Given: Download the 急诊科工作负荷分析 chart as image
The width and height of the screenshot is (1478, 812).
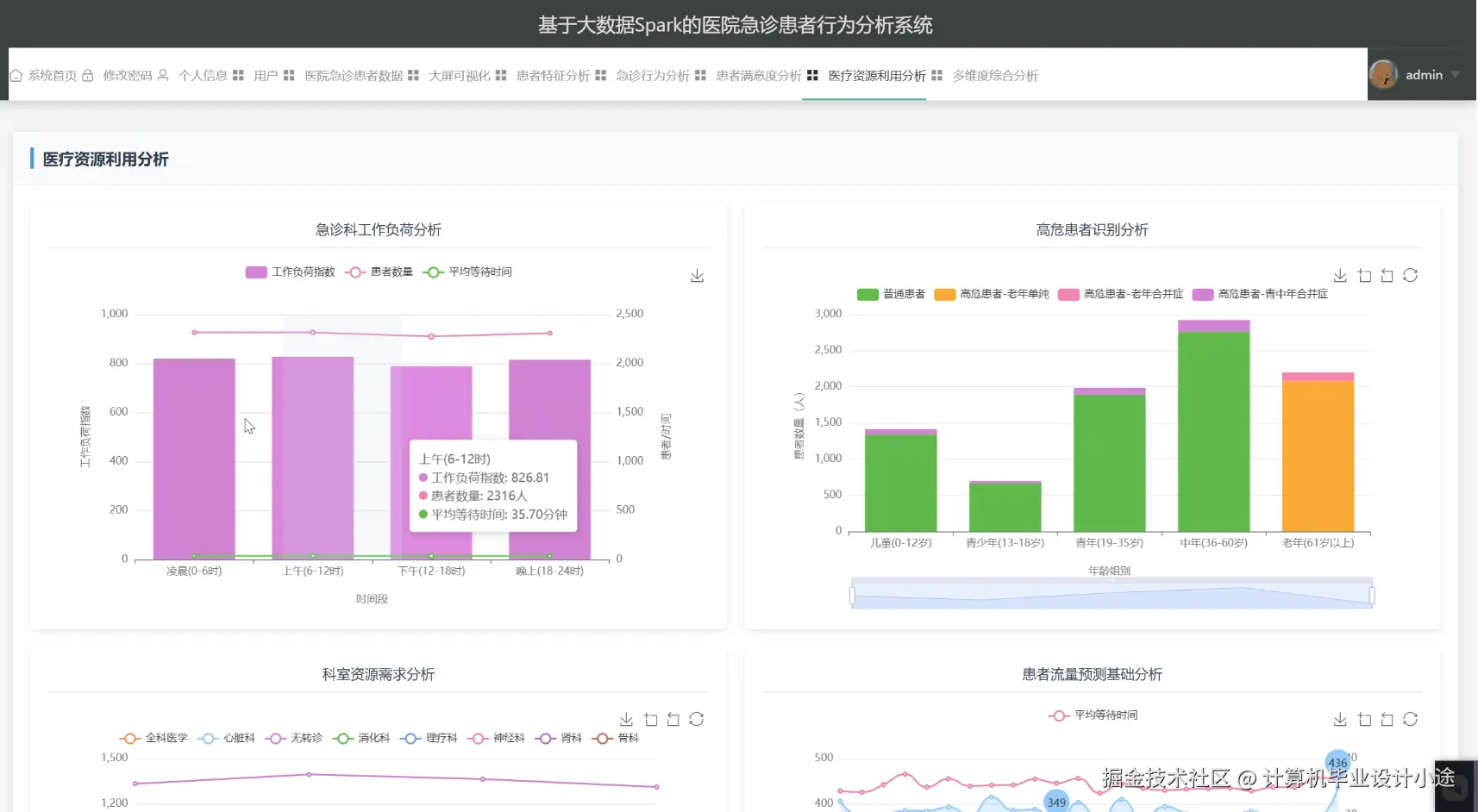Looking at the screenshot, I should coord(698,275).
